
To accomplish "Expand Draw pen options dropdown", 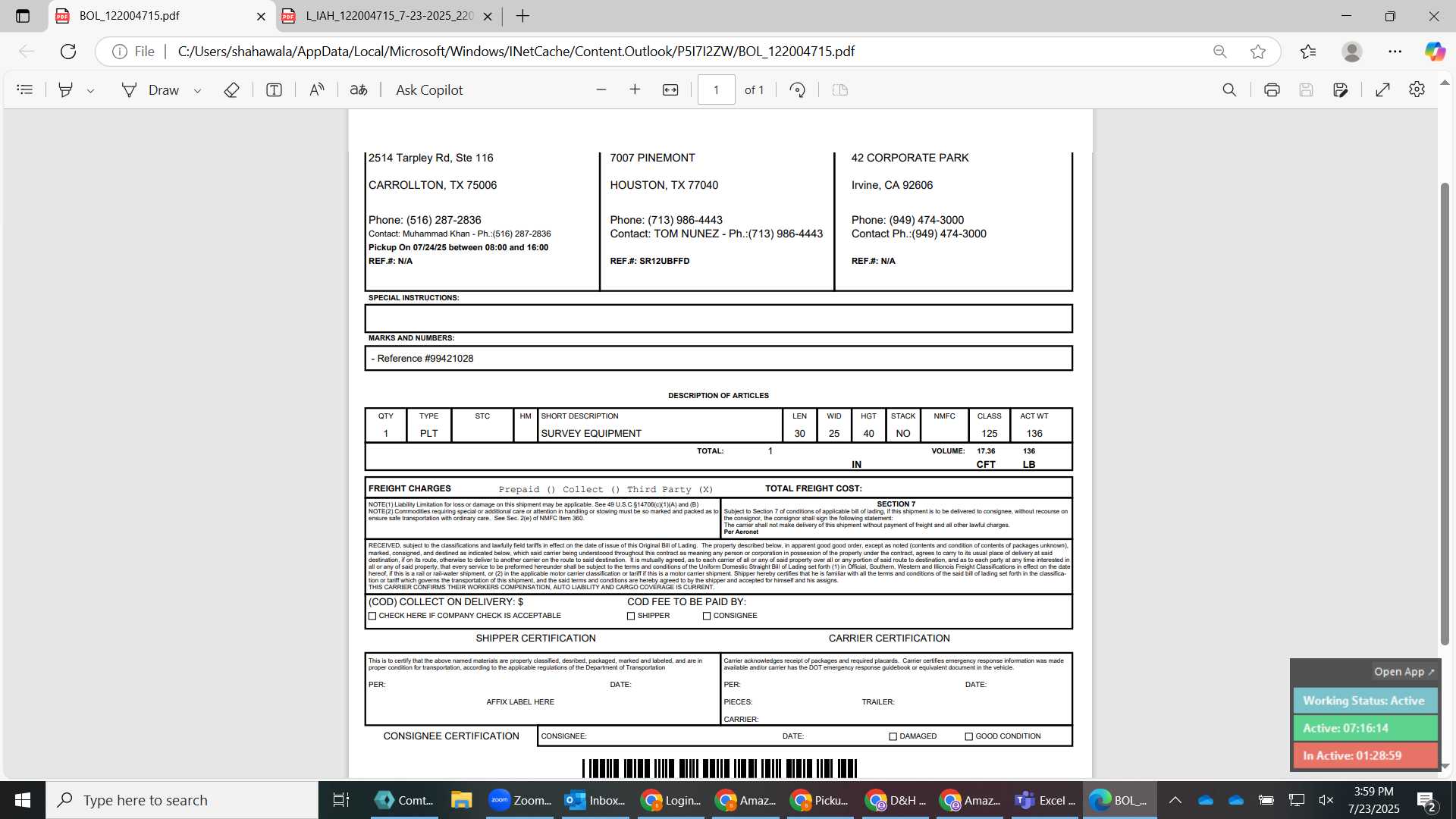I will coord(197,90).
